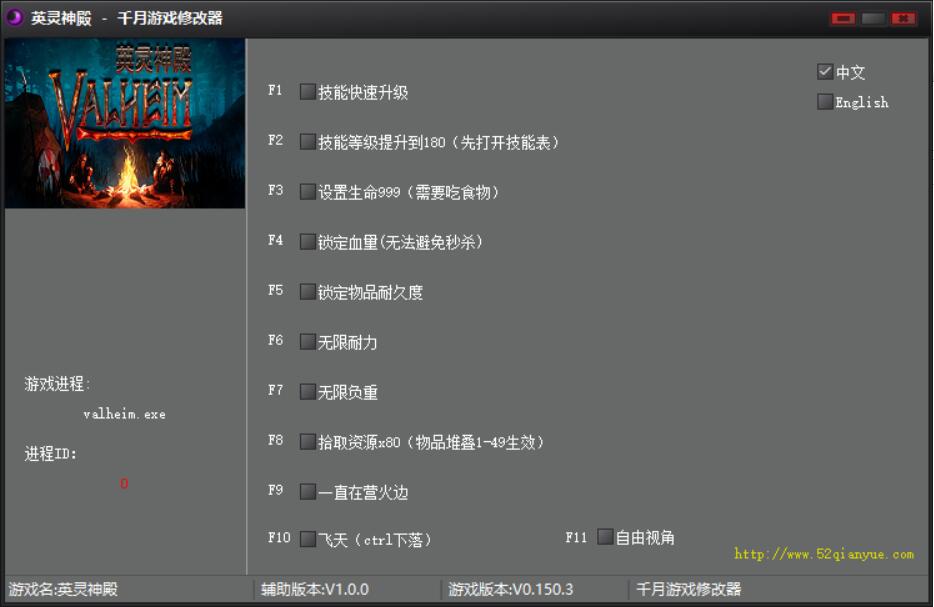
Task: Close the trainer window
Action: pyautogui.click(x=903, y=18)
